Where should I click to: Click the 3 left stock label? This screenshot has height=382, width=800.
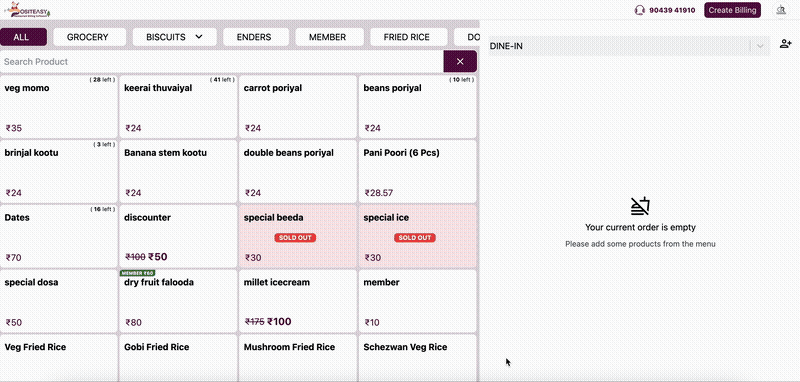pyautogui.click(x=104, y=144)
